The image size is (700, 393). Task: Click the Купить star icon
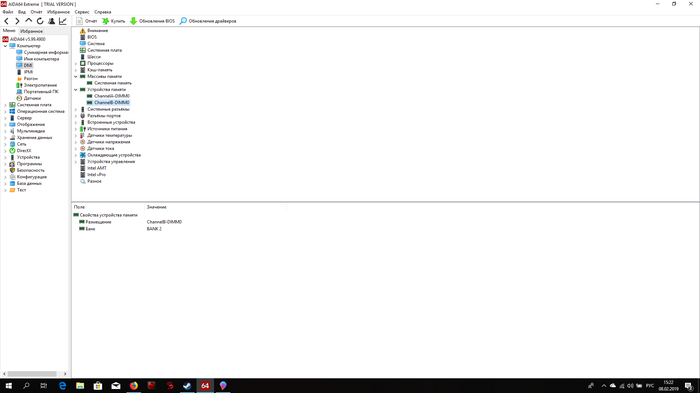pos(106,21)
